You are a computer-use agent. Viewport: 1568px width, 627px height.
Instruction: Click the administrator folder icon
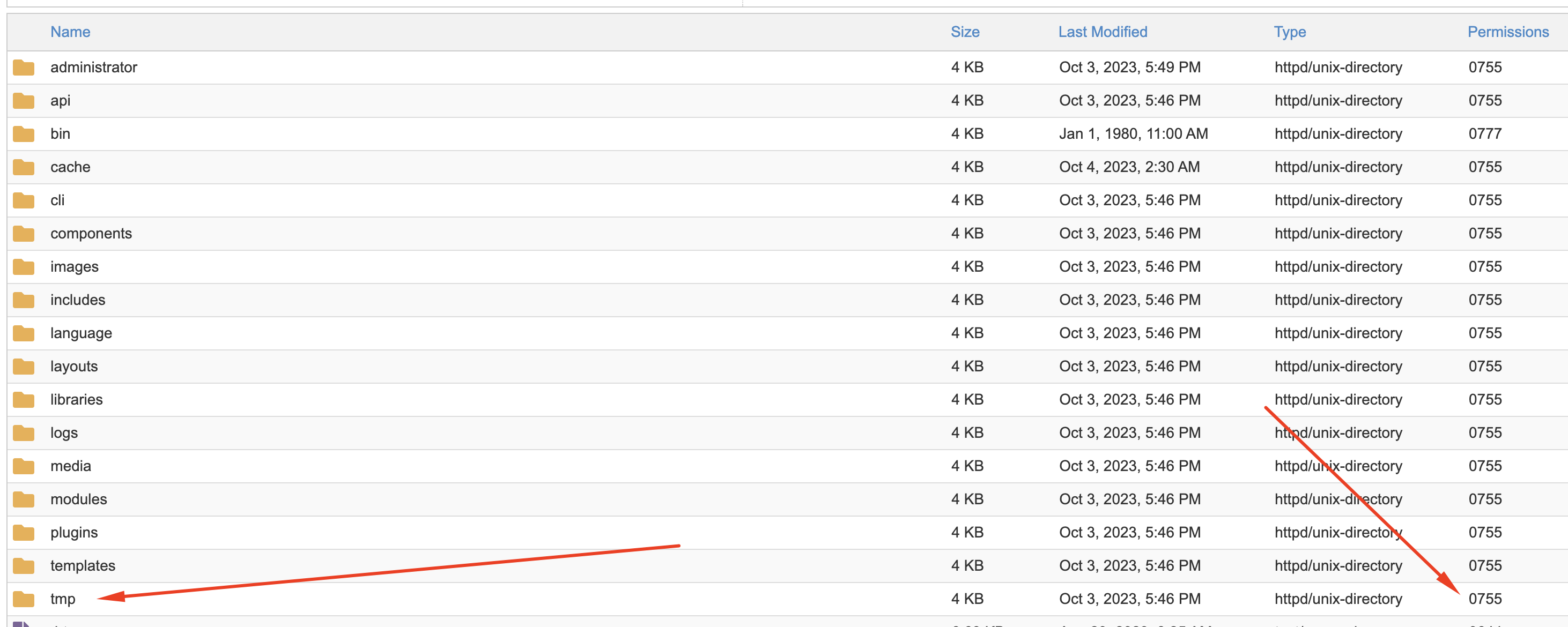[x=24, y=68]
